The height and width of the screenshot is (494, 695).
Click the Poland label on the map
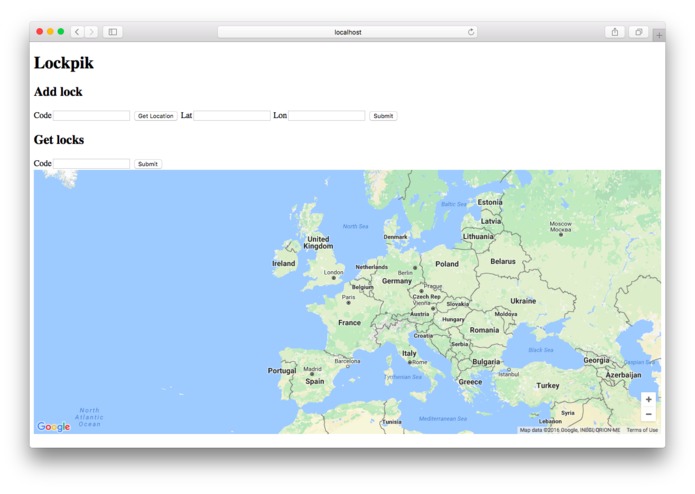pyautogui.click(x=447, y=264)
